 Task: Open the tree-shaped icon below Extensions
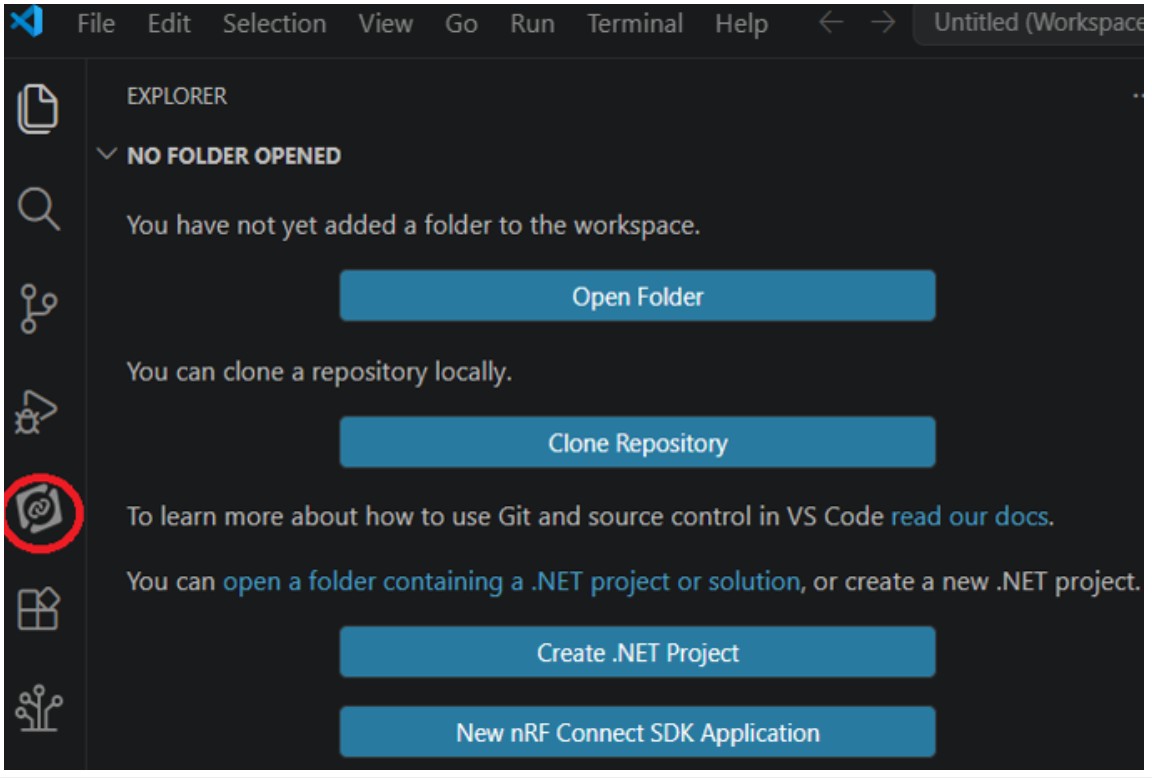pyautogui.click(x=39, y=708)
